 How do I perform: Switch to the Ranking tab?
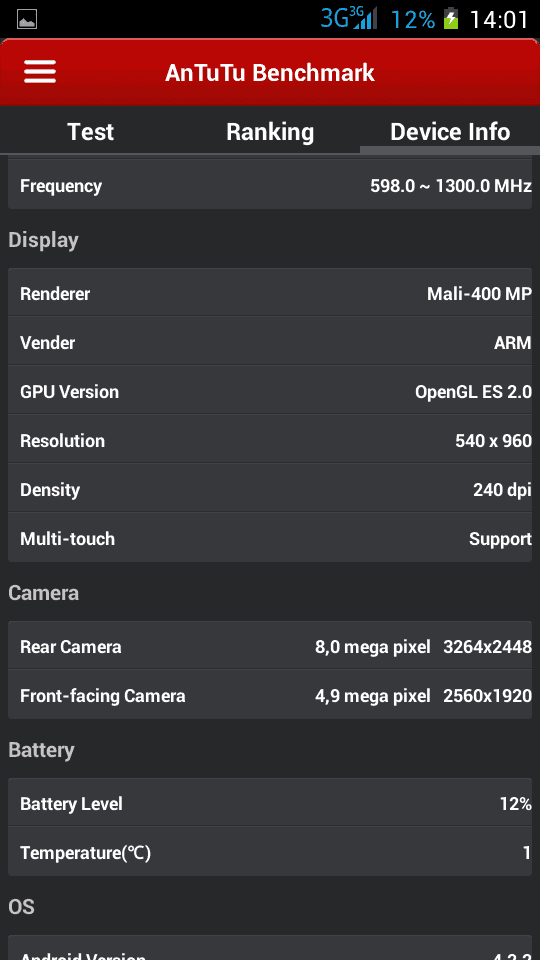(270, 132)
